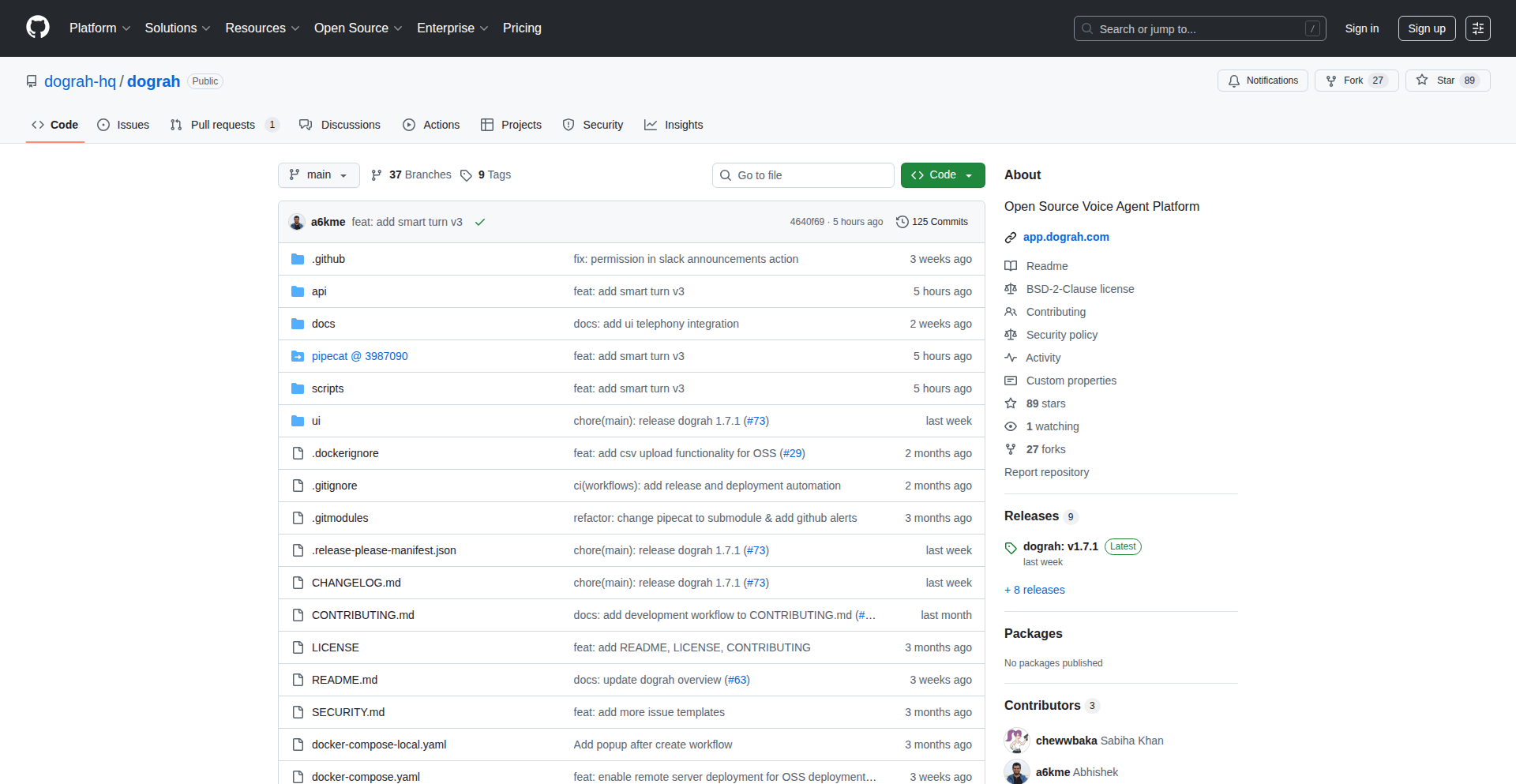Expand the main branch selector
Screen dimensions: 1516x784
[x=318, y=175]
